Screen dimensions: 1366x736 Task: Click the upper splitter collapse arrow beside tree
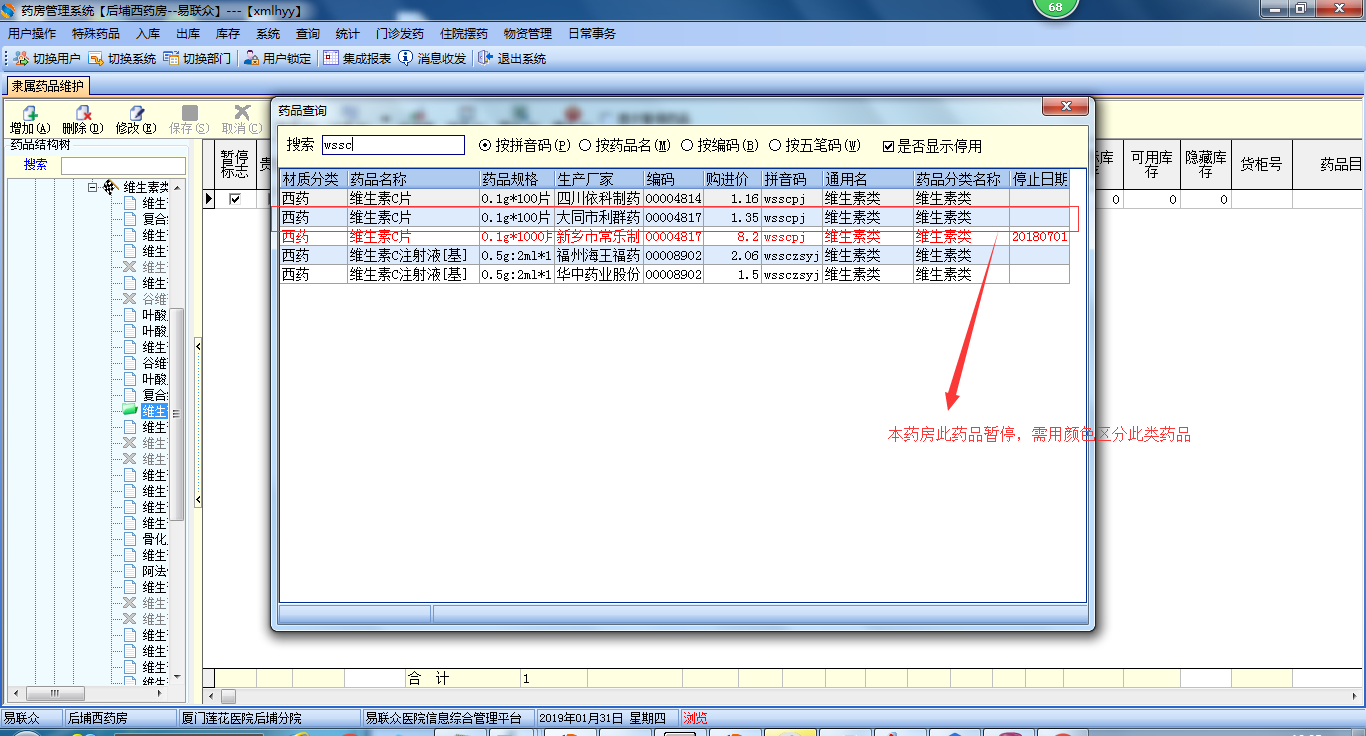click(197, 346)
